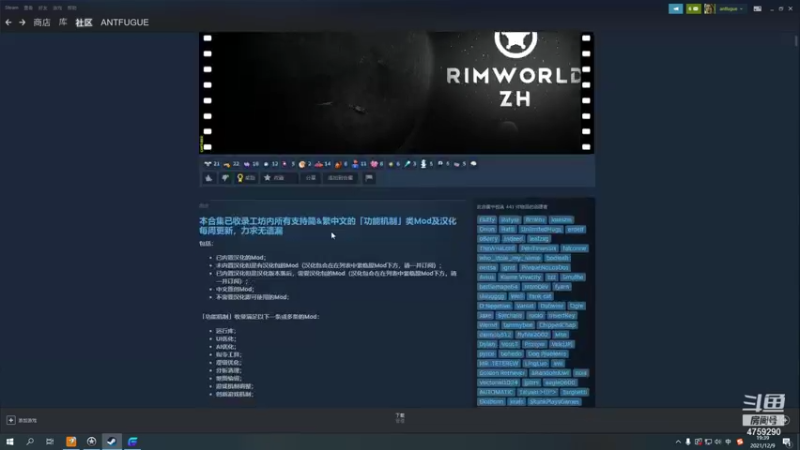Open the erdelf author tag
The width and height of the screenshot is (800, 450).
(x=575, y=230)
